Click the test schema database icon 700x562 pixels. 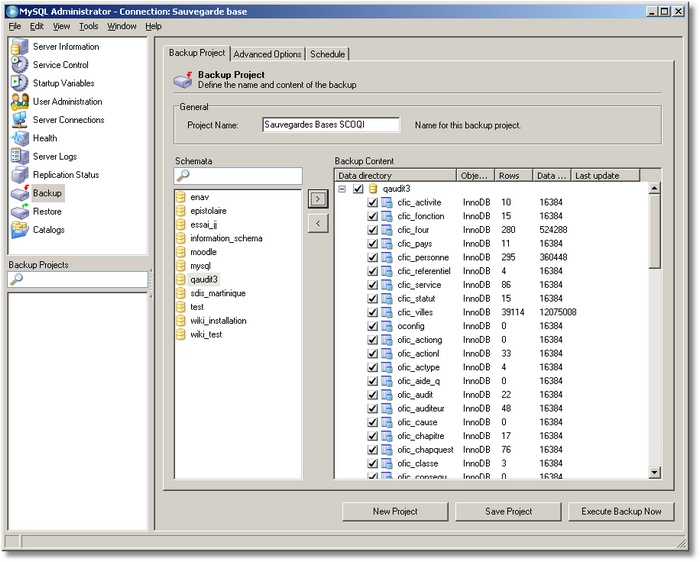click(181, 307)
